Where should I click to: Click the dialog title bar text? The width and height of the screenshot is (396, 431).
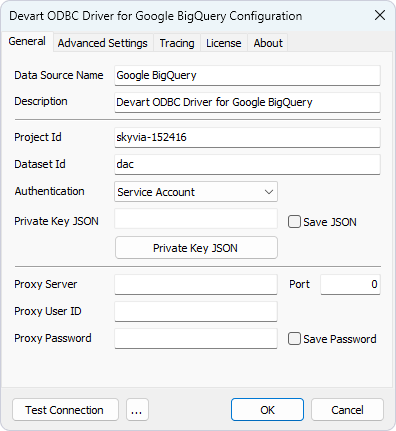coord(156,16)
